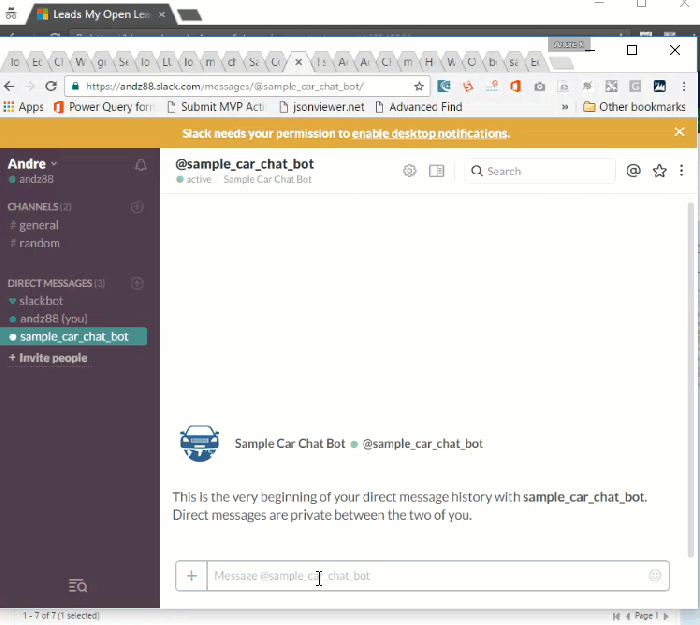
Task: Open starred items with star icon
Action: tap(659, 171)
